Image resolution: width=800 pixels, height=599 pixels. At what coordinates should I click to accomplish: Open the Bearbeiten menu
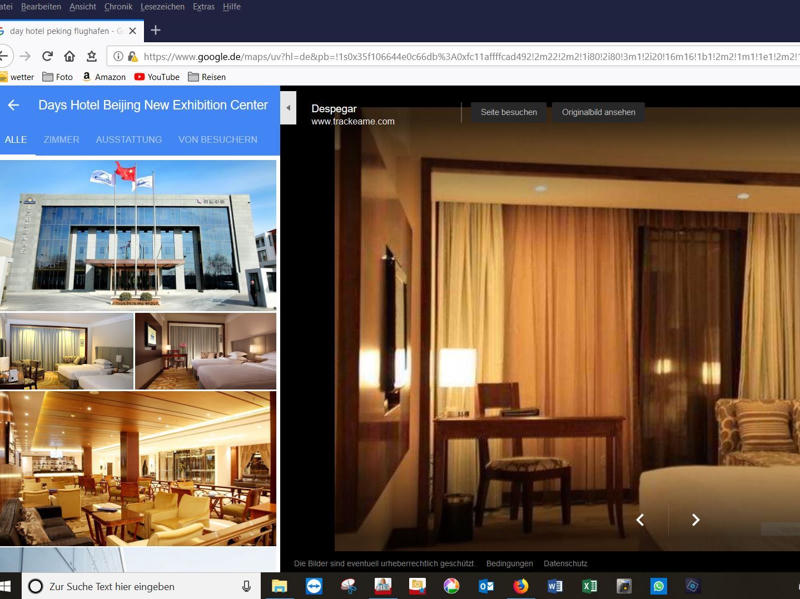(41, 7)
